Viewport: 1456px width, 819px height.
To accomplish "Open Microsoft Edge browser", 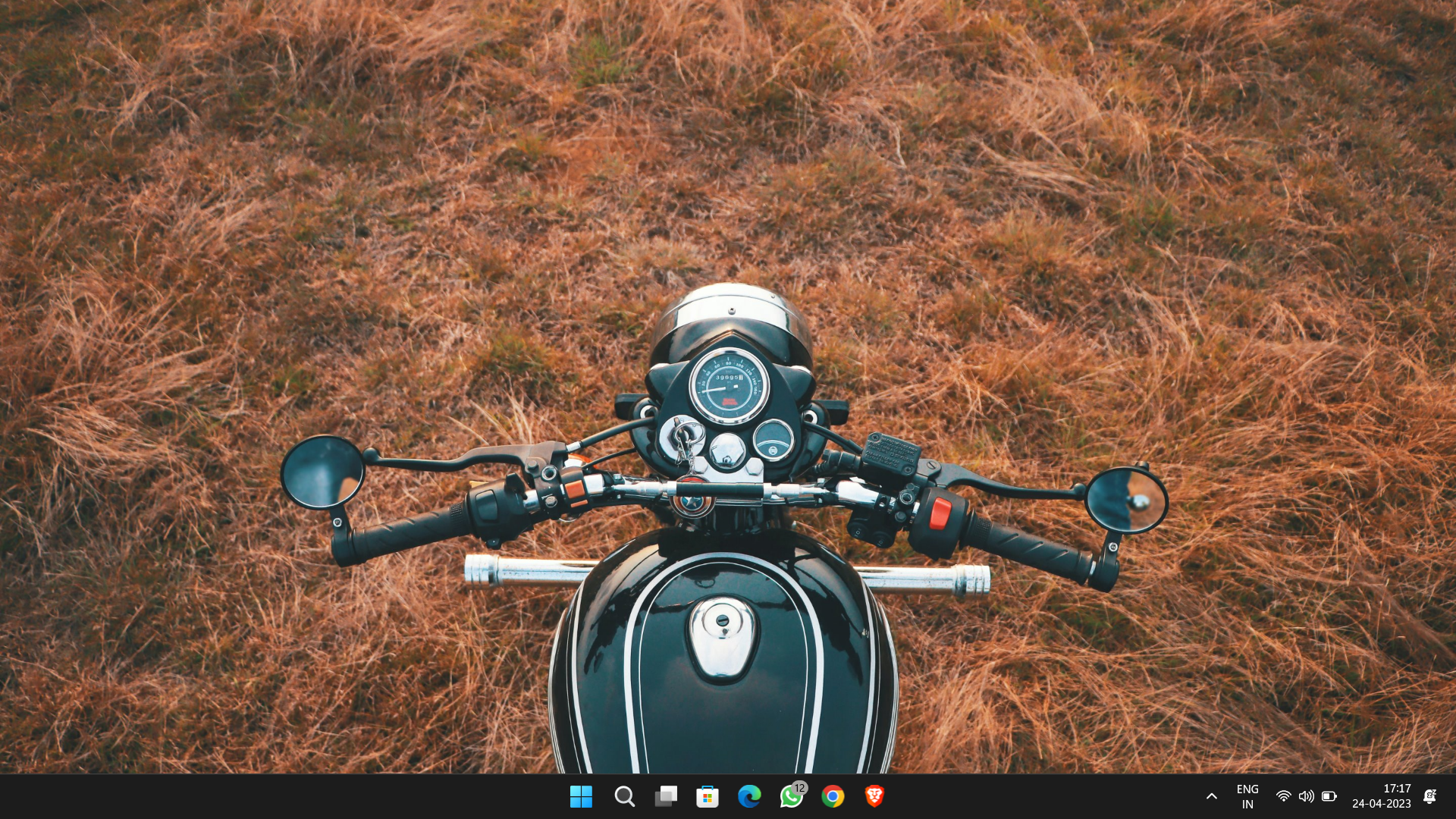I will (749, 796).
